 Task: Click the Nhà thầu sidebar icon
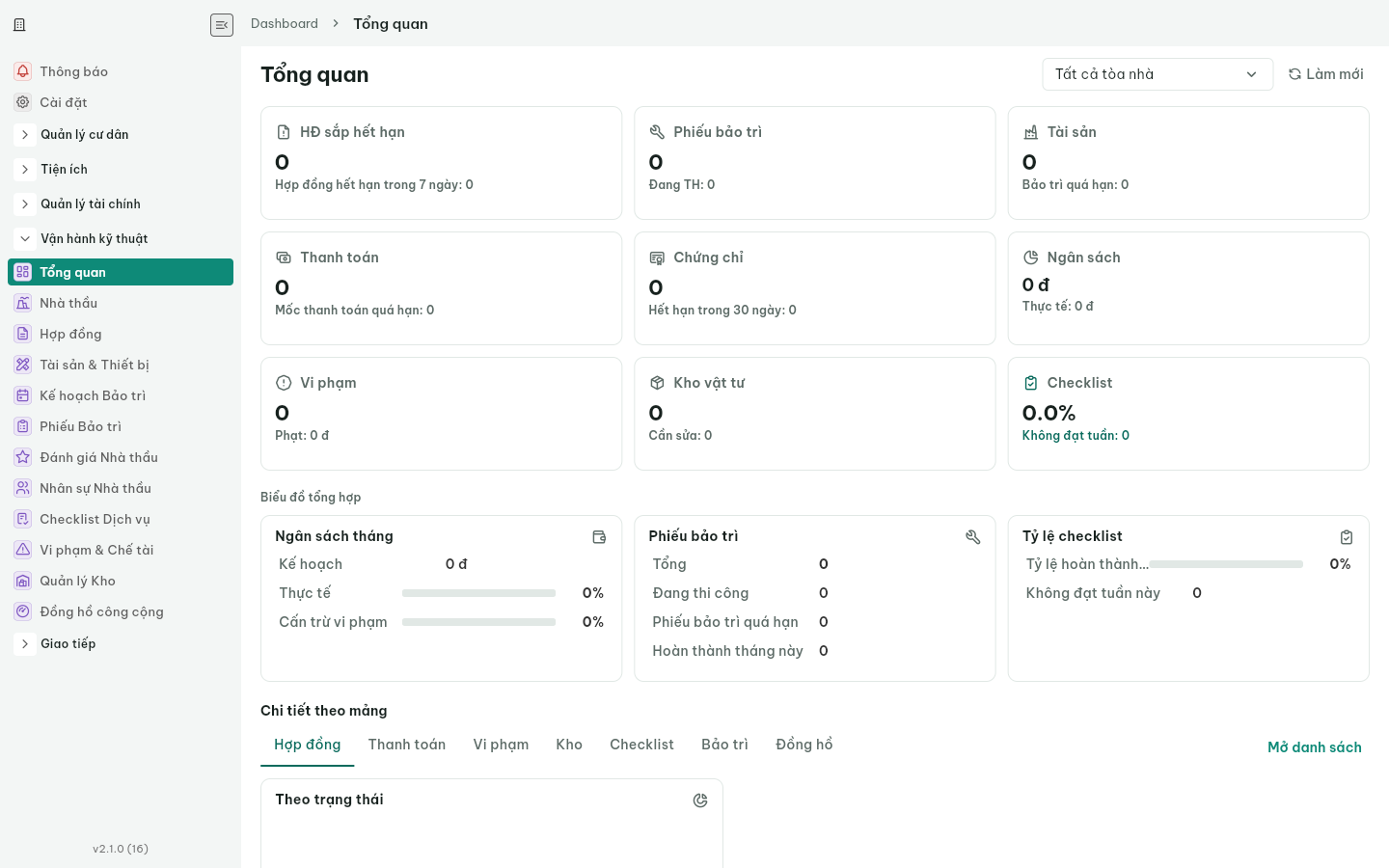[x=23, y=303]
